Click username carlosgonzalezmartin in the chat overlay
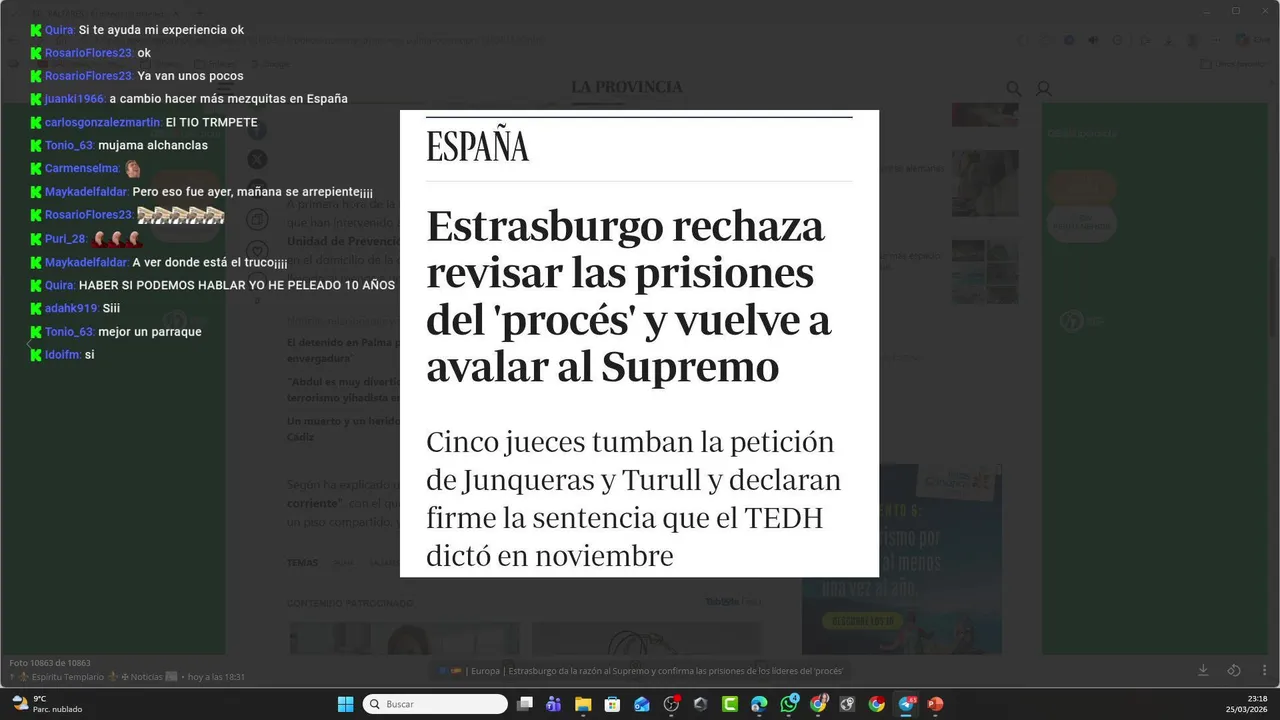Viewport: 1280px width, 720px height. point(103,122)
